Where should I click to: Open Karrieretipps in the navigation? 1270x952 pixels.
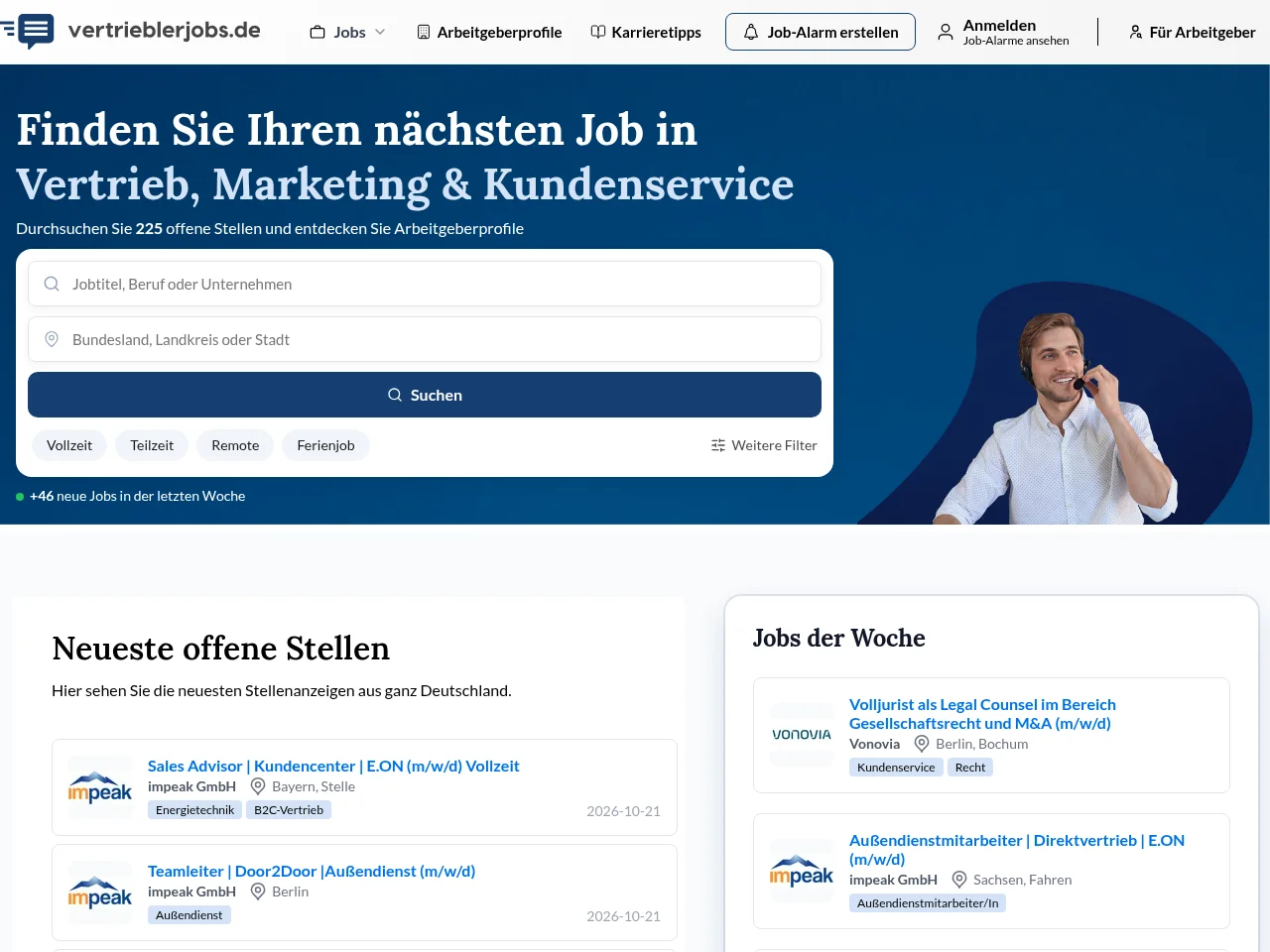tap(646, 32)
